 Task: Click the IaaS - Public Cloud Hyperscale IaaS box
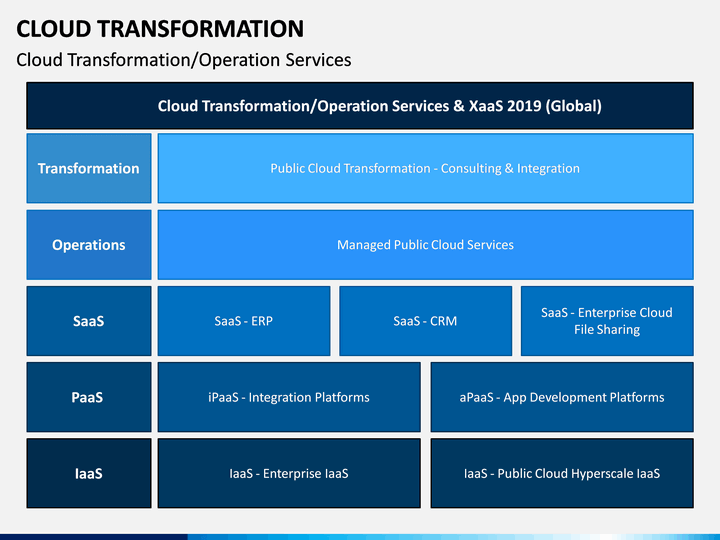(x=562, y=473)
